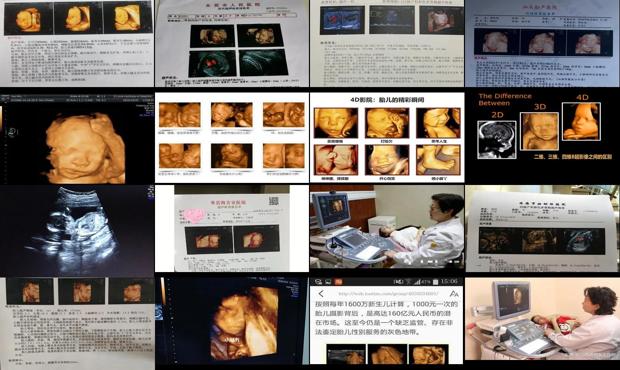
Task: Open the black and white 2D ultrasound image
Action: click(77, 230)
